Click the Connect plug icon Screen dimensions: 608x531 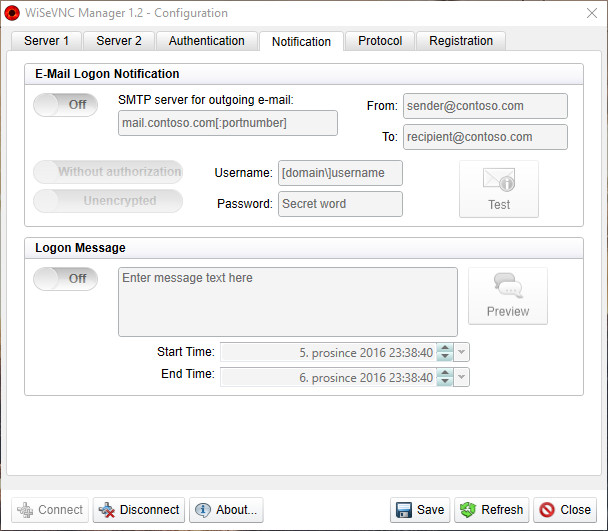25,510
